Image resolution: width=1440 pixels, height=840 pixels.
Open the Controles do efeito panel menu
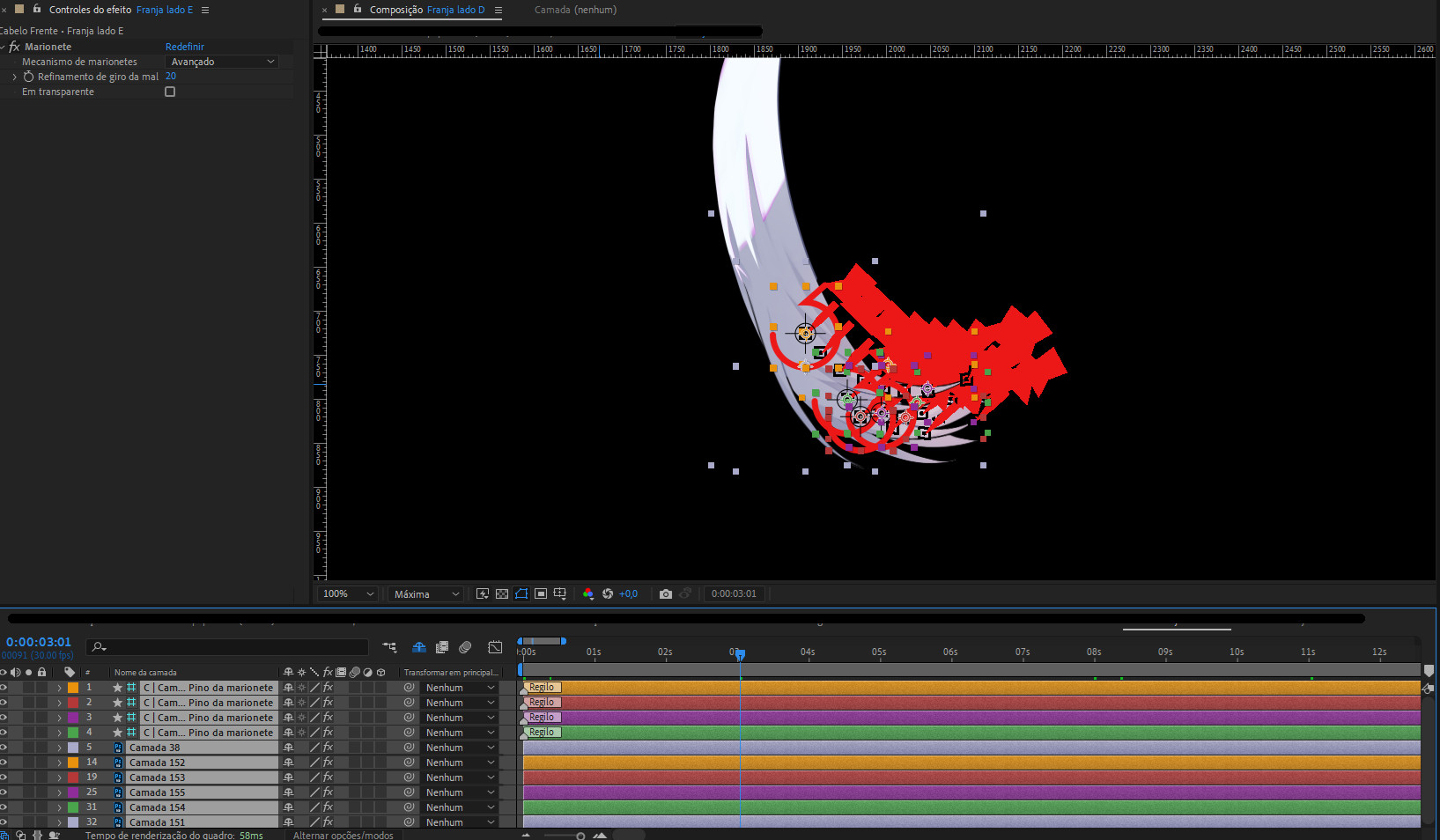(x=205, y=10)
